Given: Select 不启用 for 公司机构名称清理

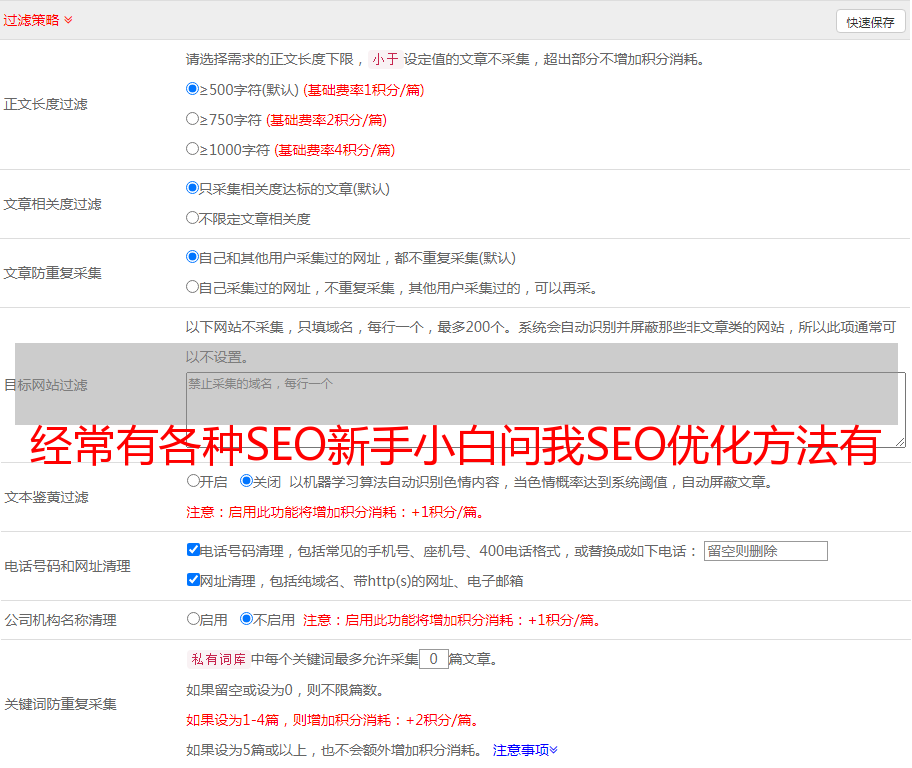Looking at the screenshot, I should (x=246, y=619).
